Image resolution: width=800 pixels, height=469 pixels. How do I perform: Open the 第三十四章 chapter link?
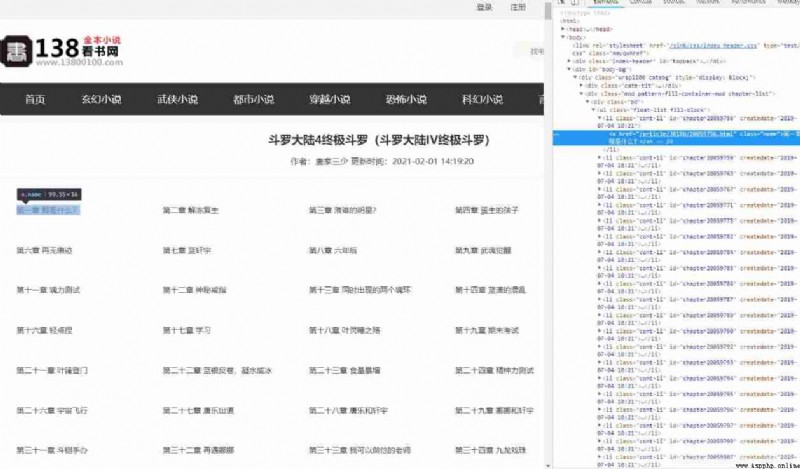pos(490,450)
